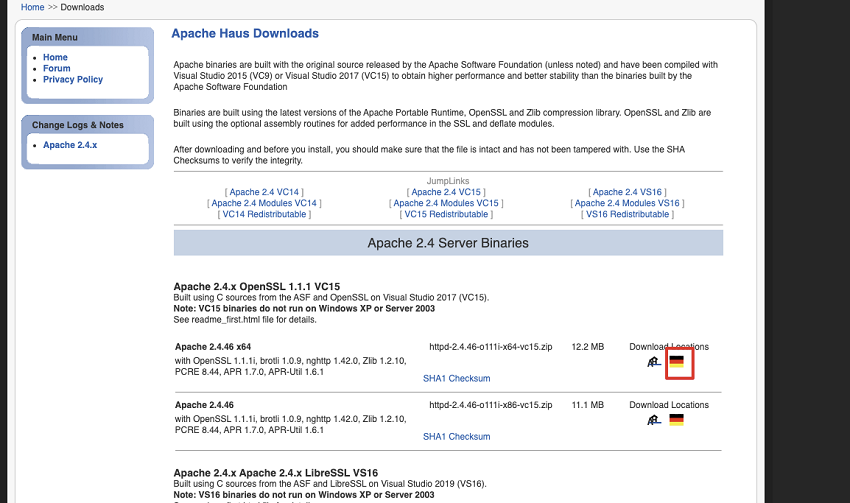Click the 12.2 MB file size
This screenshot has height=503, width=850.
[x=588, y=346]
